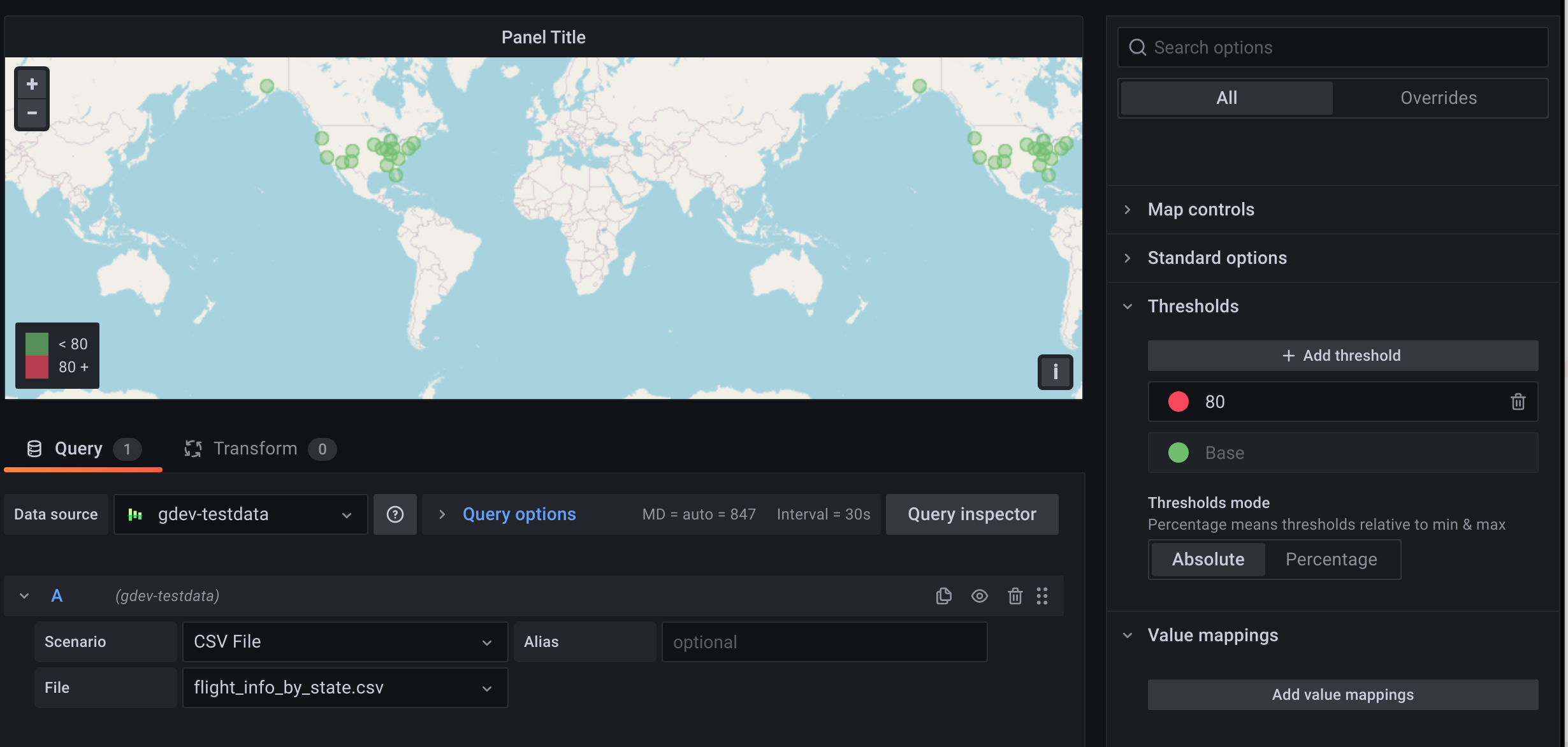Zoom out on the map
Image resolution: width=1568 pixels, height=747 pixels.
tap(32, 113)
